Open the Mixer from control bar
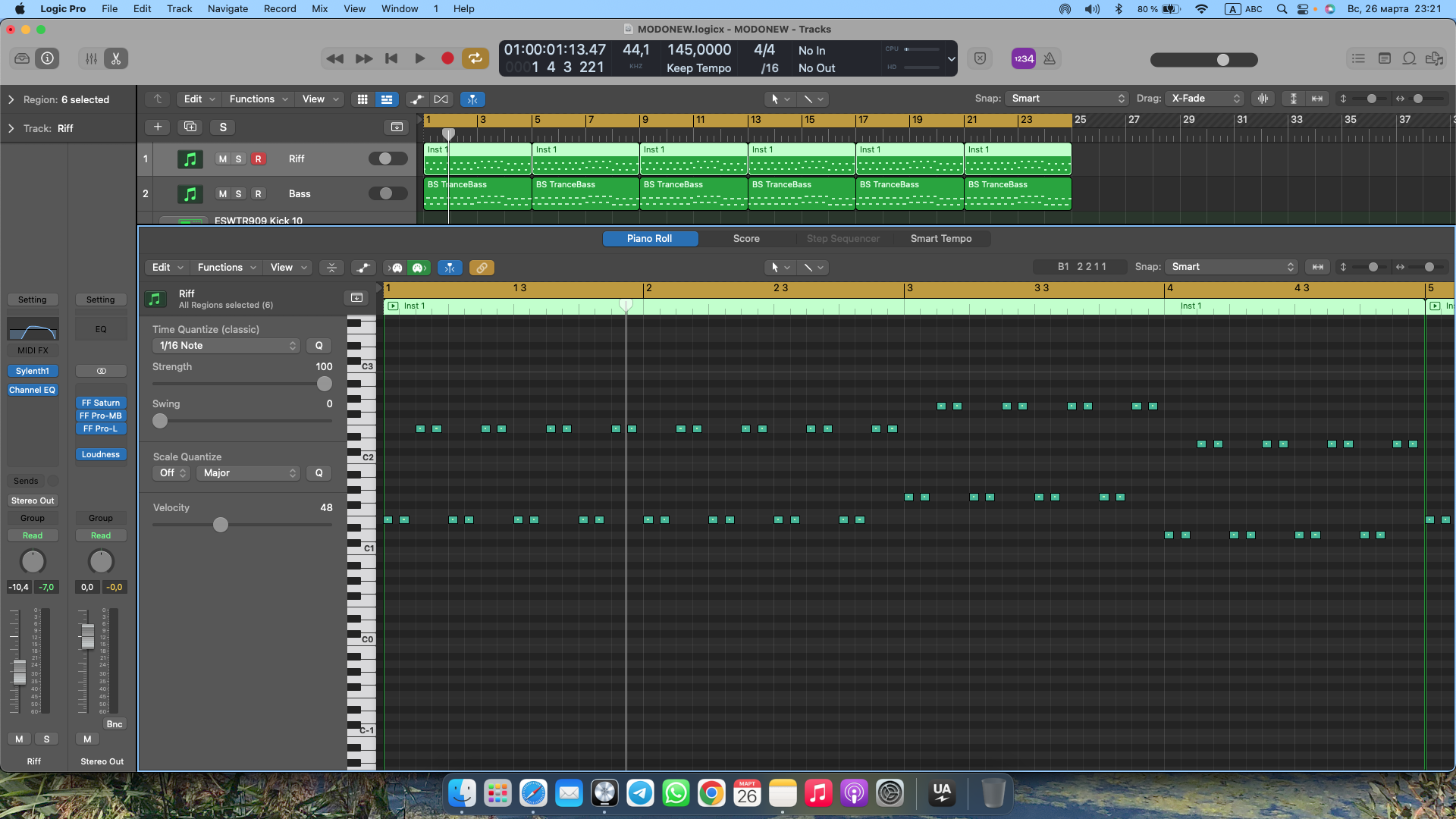Viewport: 1456px width, 819px height. [x=91, y=58]
